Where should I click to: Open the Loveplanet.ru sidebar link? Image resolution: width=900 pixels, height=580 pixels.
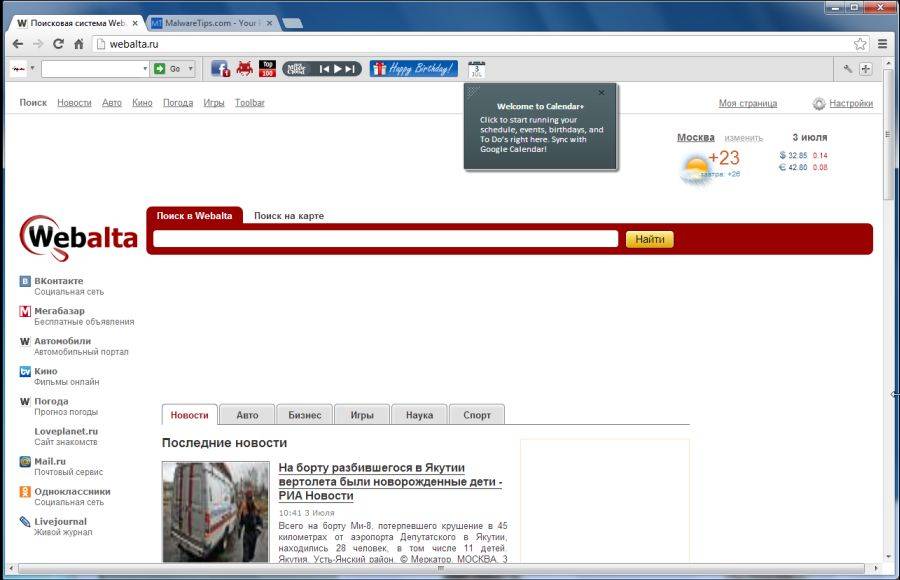[66, 431]
